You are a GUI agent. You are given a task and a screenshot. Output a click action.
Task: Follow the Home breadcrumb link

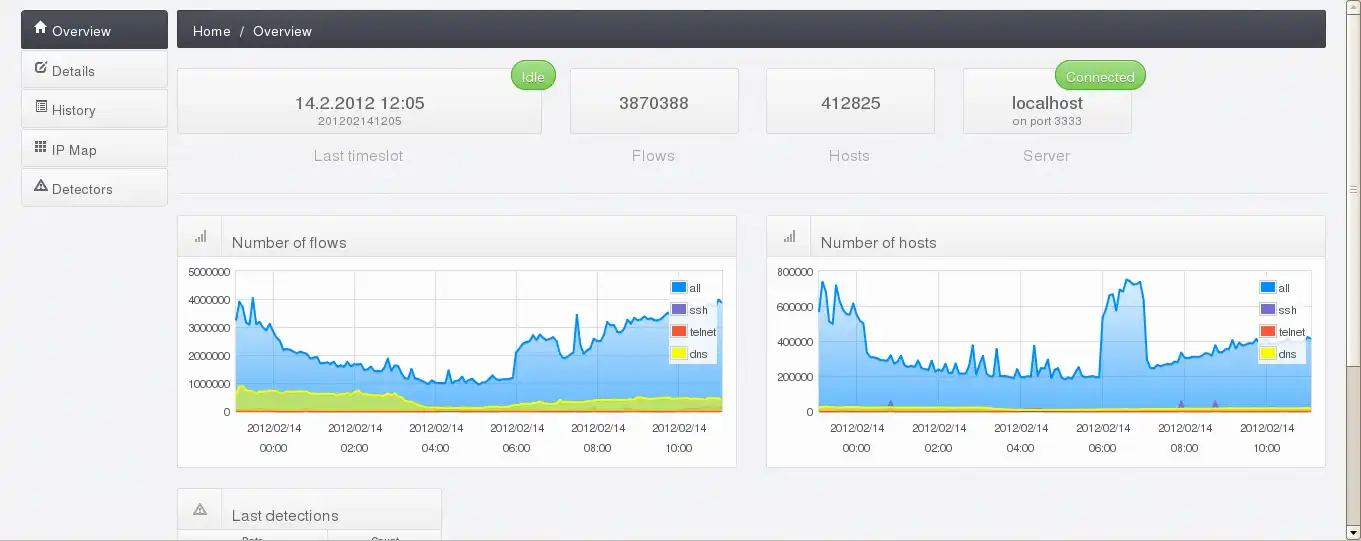coord(212,31)
